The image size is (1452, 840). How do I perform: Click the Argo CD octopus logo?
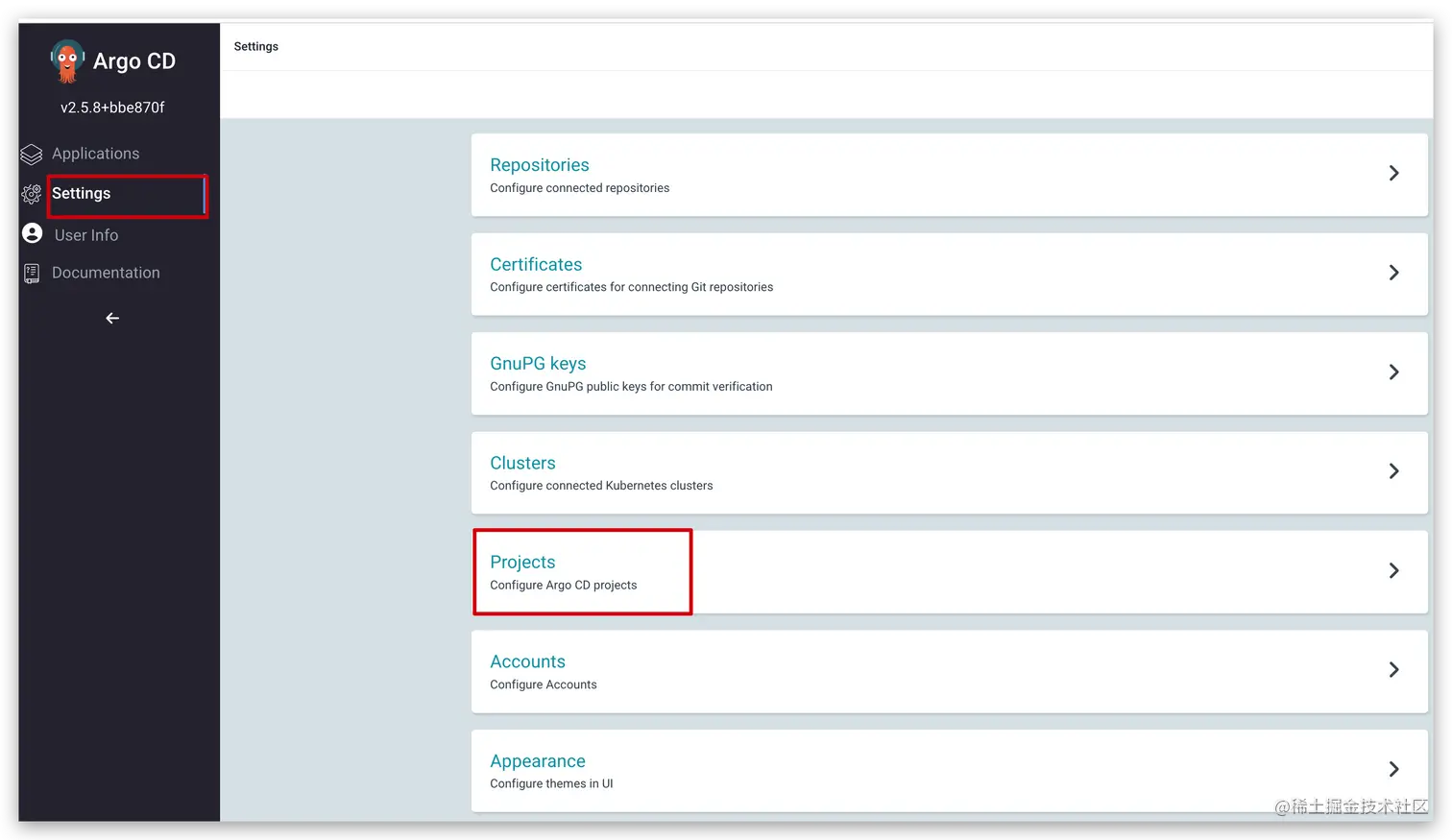point(67,61)
